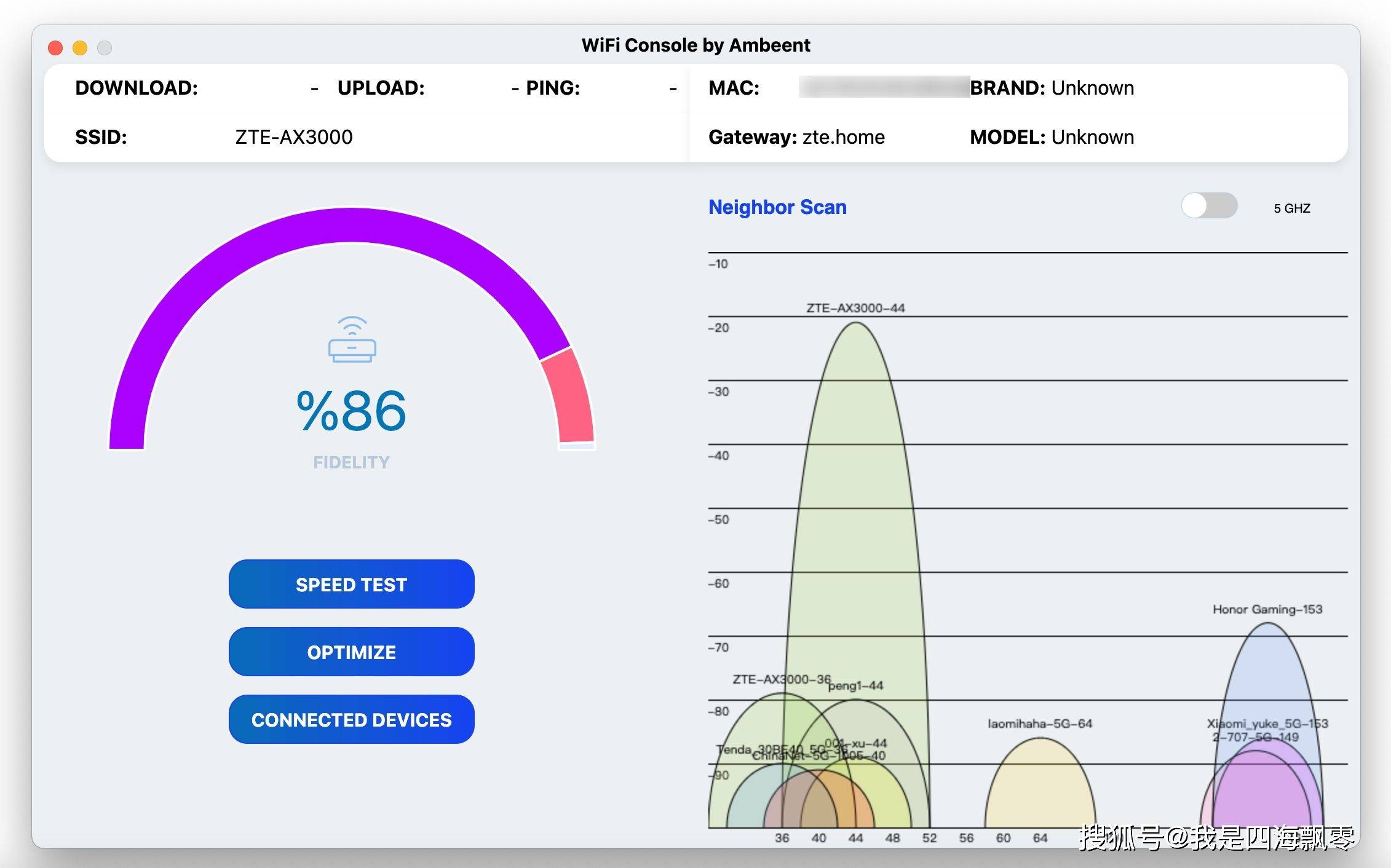Click the %86 fidelity value

click(x=351, y=411)
